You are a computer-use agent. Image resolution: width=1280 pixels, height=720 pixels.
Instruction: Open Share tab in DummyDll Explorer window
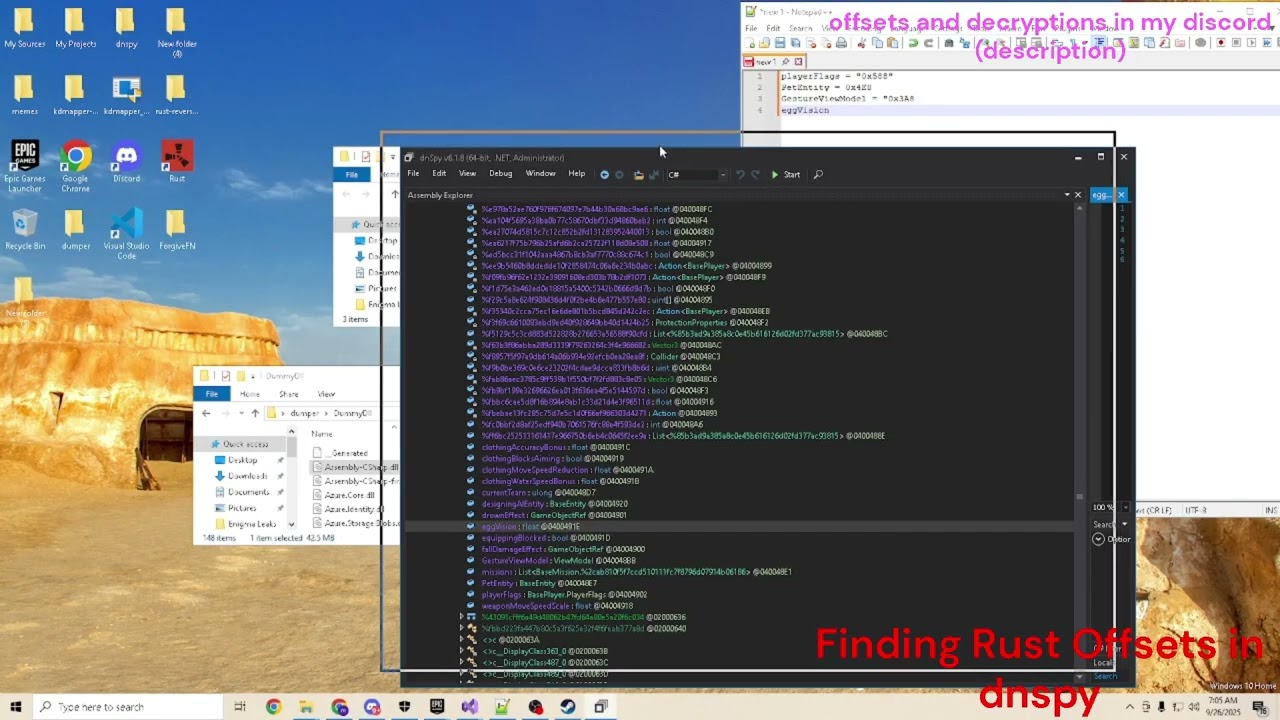coord(288,394)
